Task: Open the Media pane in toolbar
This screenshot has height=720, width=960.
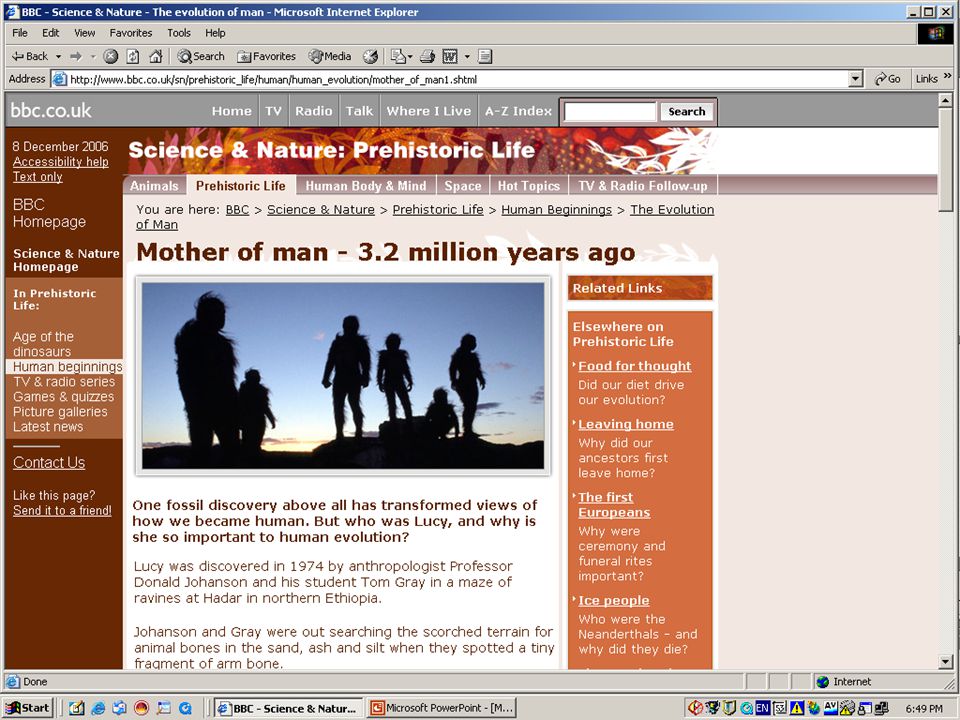Action: point(330,56)
